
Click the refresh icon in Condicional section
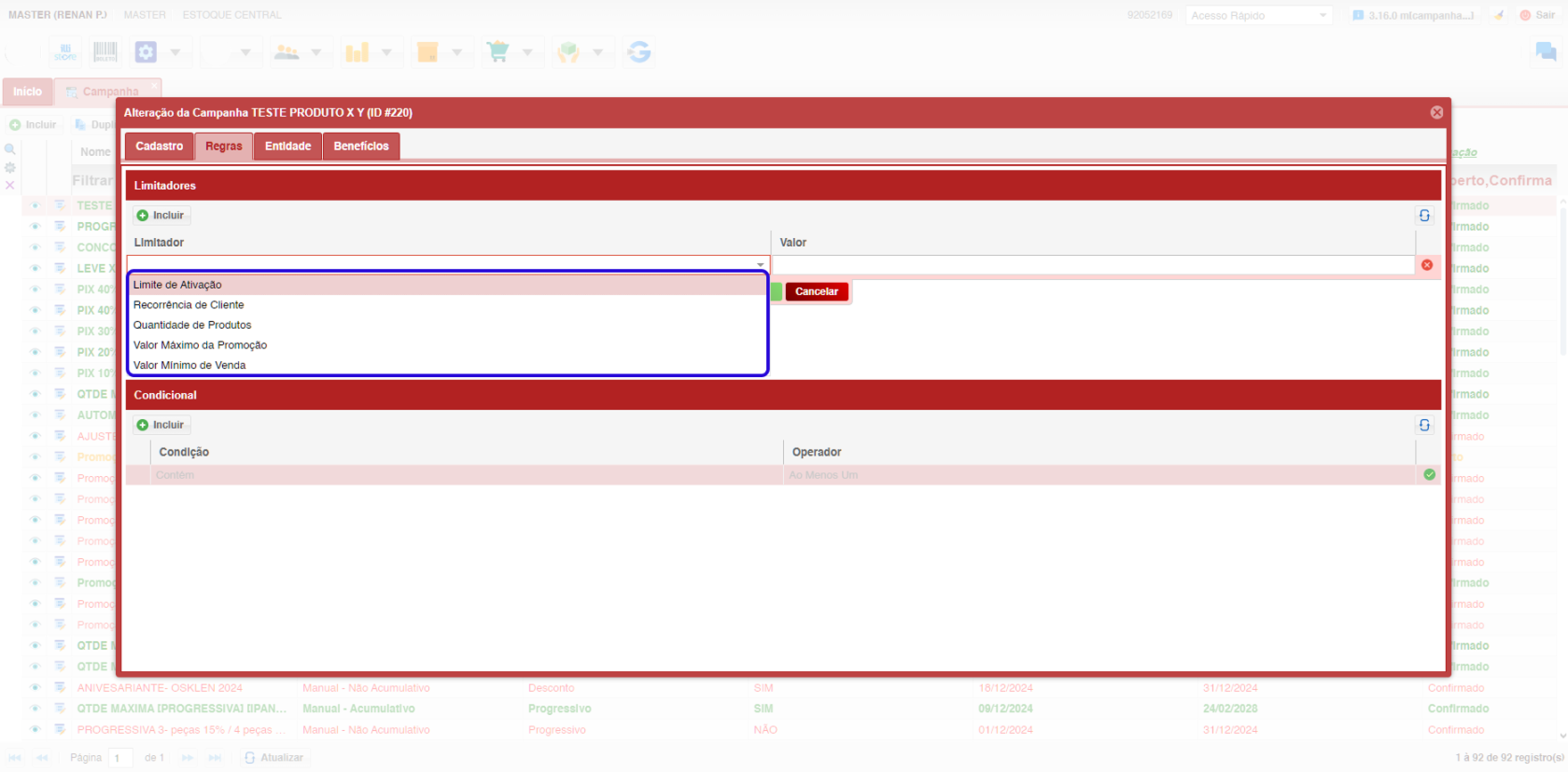[1424, 425]
